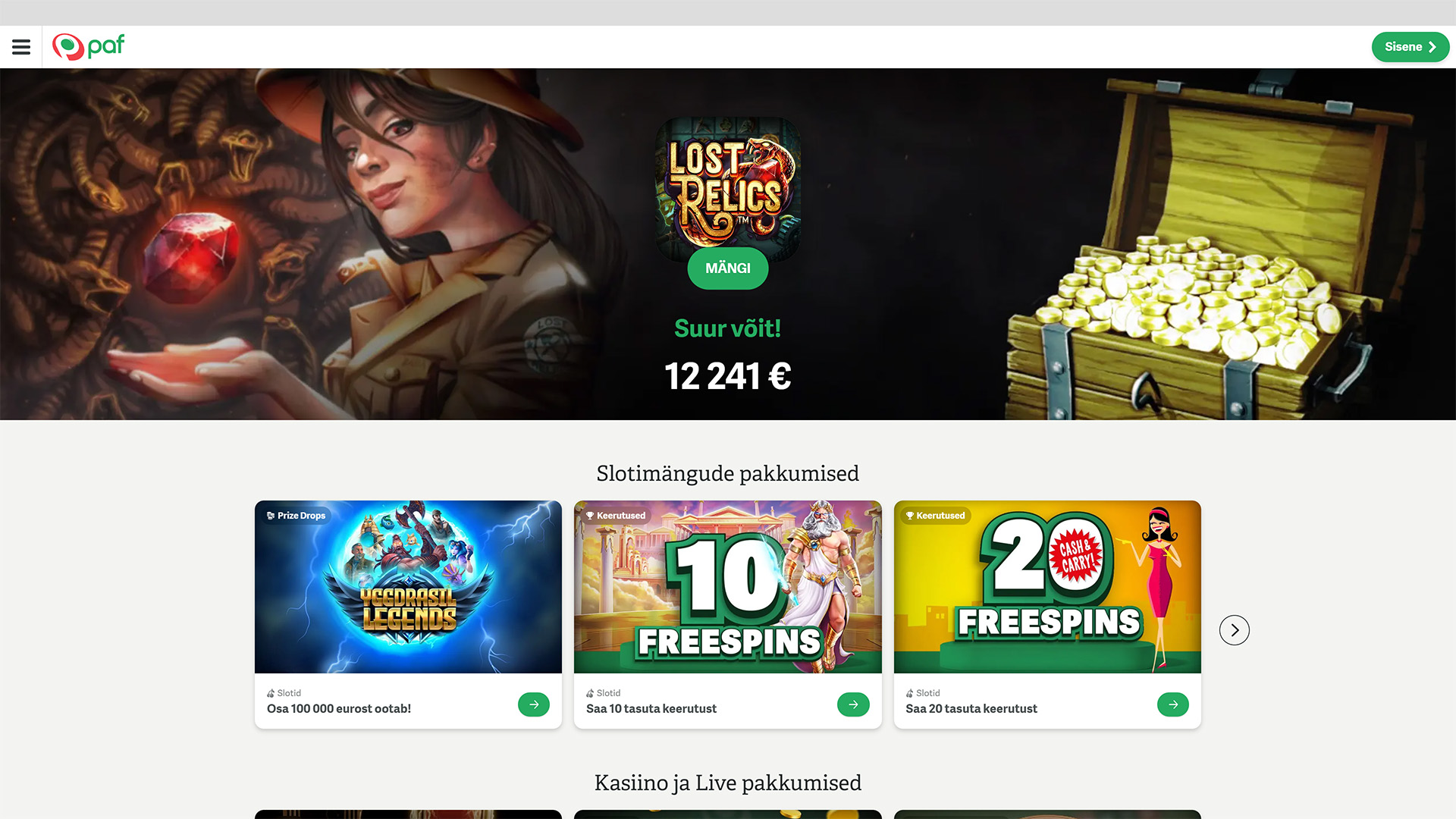1456x819 pixels.
Task: Click Keerutused badge on 20 Freespins card
Action: coord(936,516)
